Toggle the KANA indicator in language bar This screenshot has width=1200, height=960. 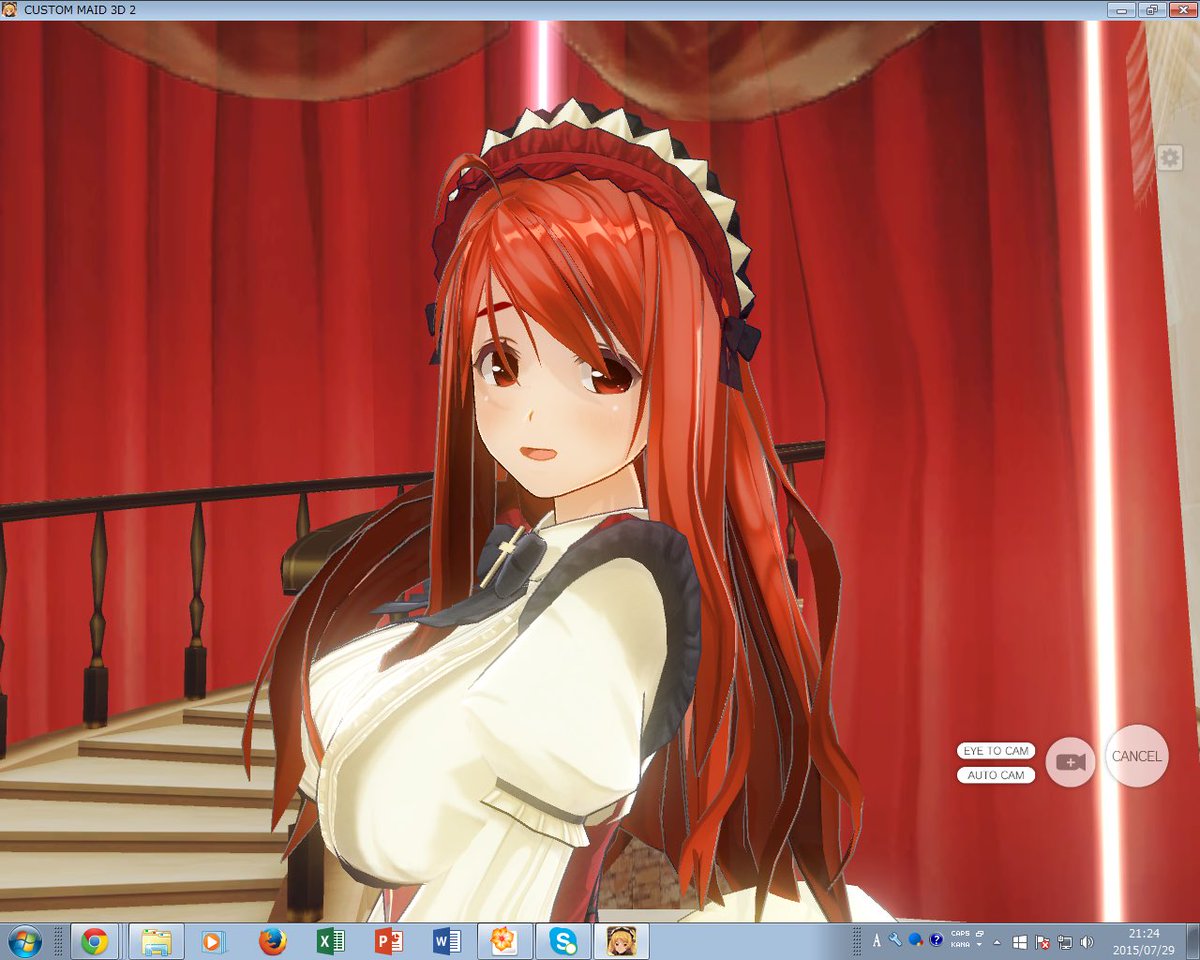(960, 946)
